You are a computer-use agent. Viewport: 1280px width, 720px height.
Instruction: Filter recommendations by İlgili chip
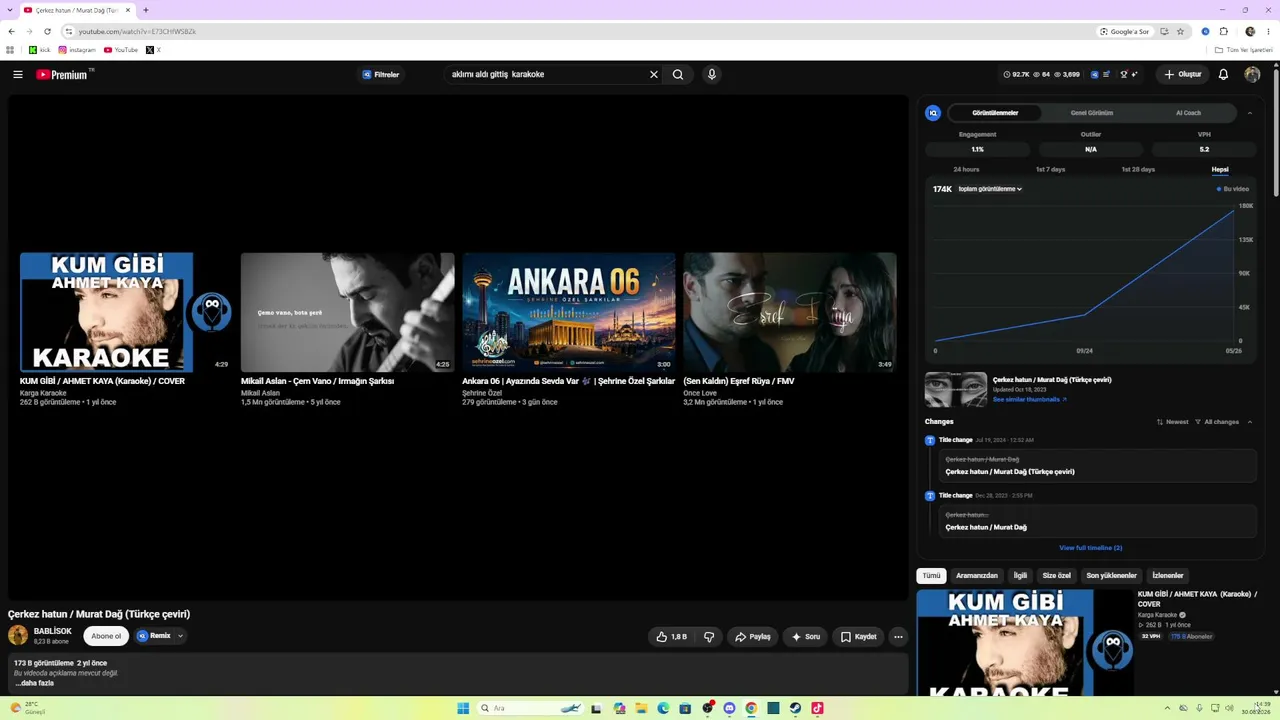point(1020,576)
